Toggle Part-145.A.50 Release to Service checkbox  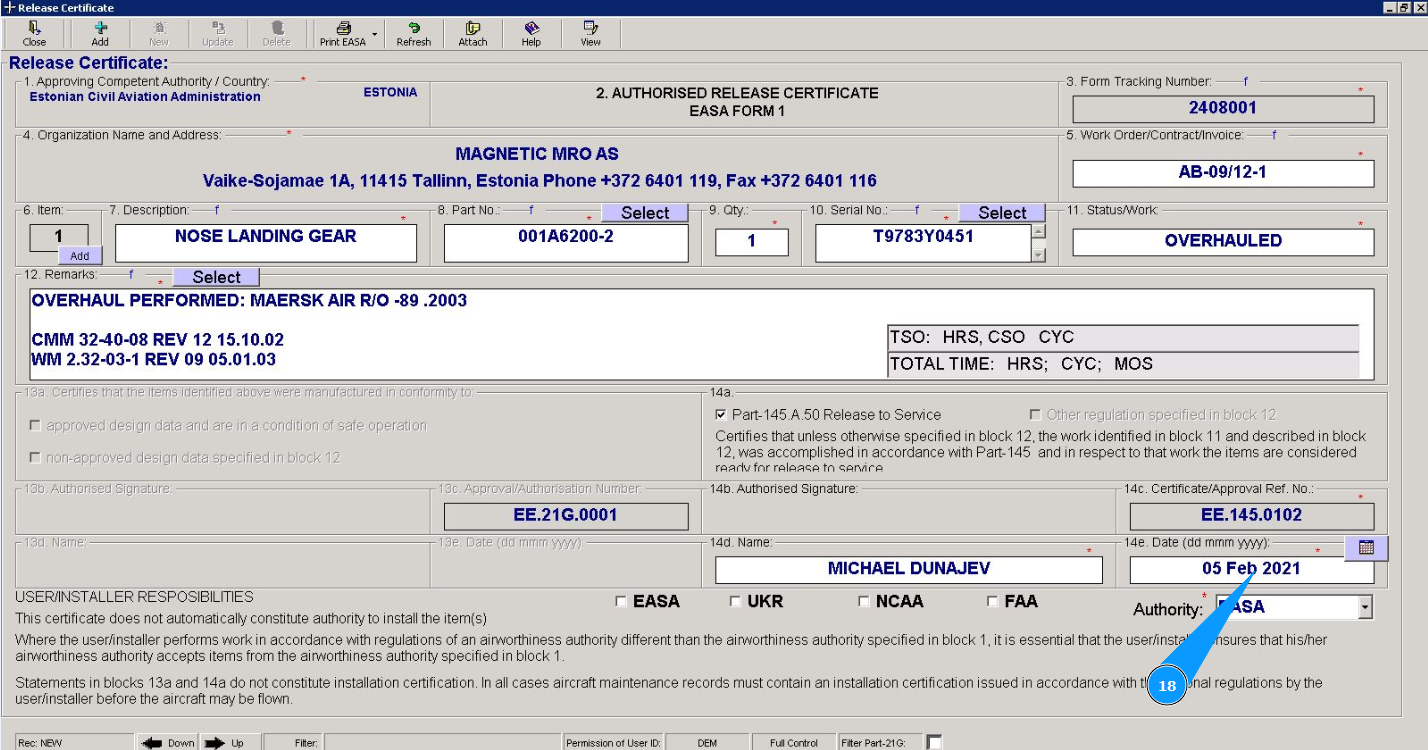click(722, 414)
